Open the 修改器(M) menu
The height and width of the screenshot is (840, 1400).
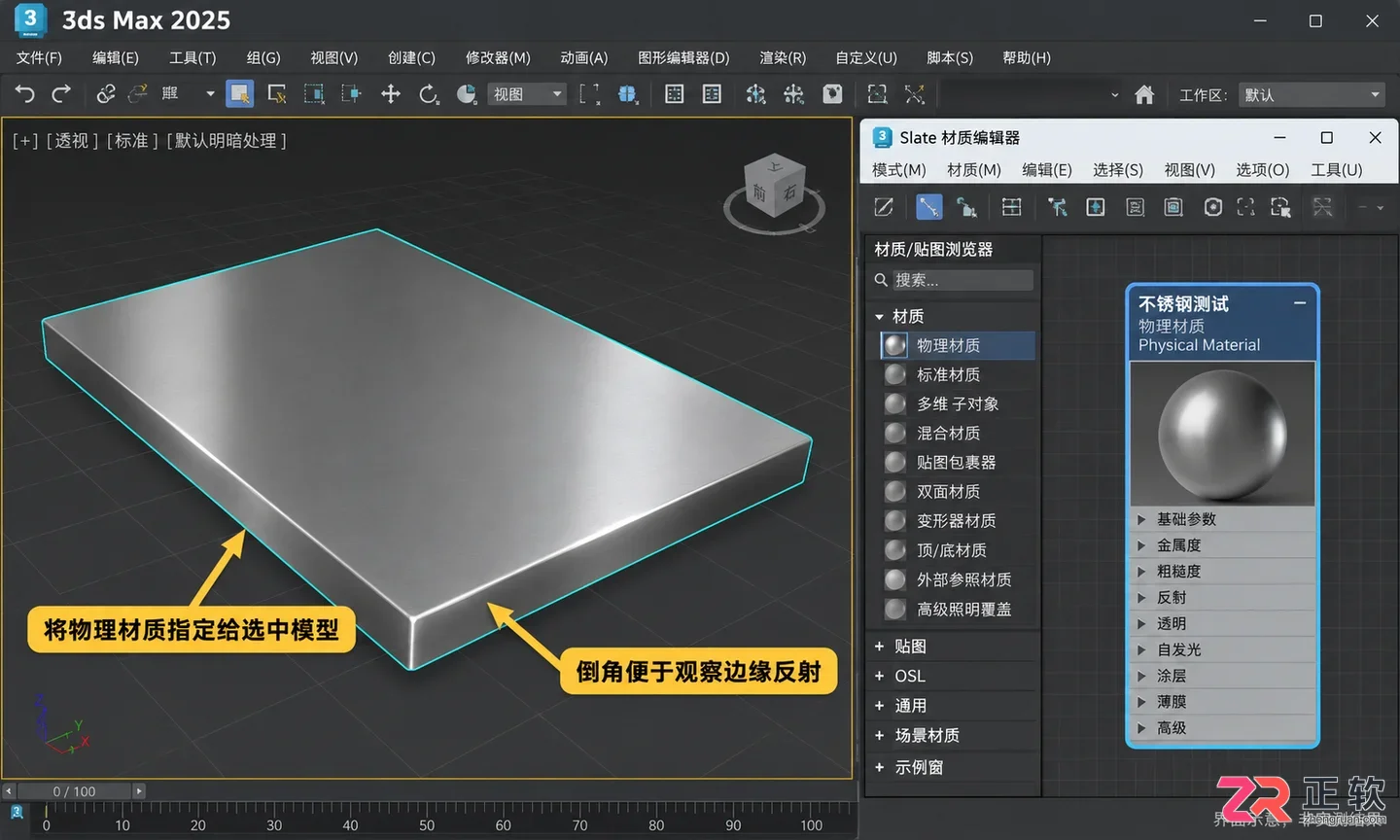pos(498,57)
